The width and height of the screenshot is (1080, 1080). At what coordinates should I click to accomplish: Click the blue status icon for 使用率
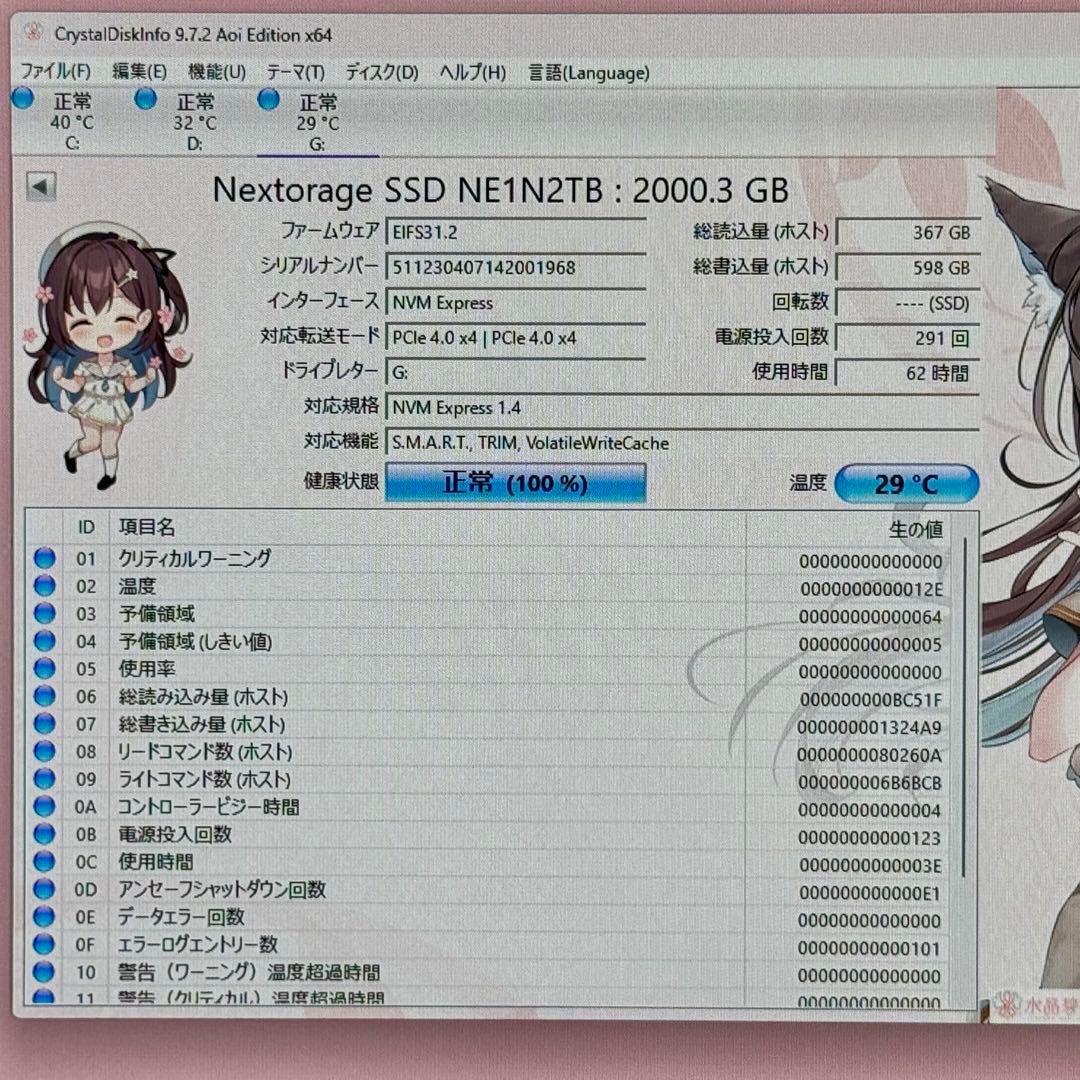click(45, 667)
